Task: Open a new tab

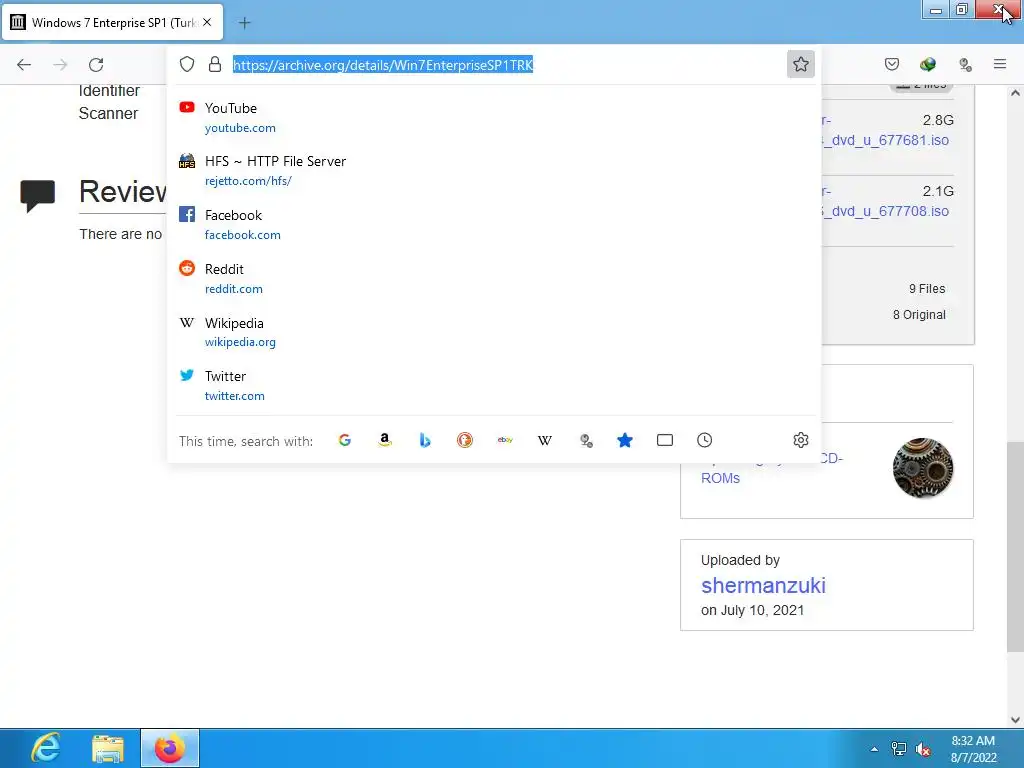Action: pyautogui.click(x=244, y=23)
